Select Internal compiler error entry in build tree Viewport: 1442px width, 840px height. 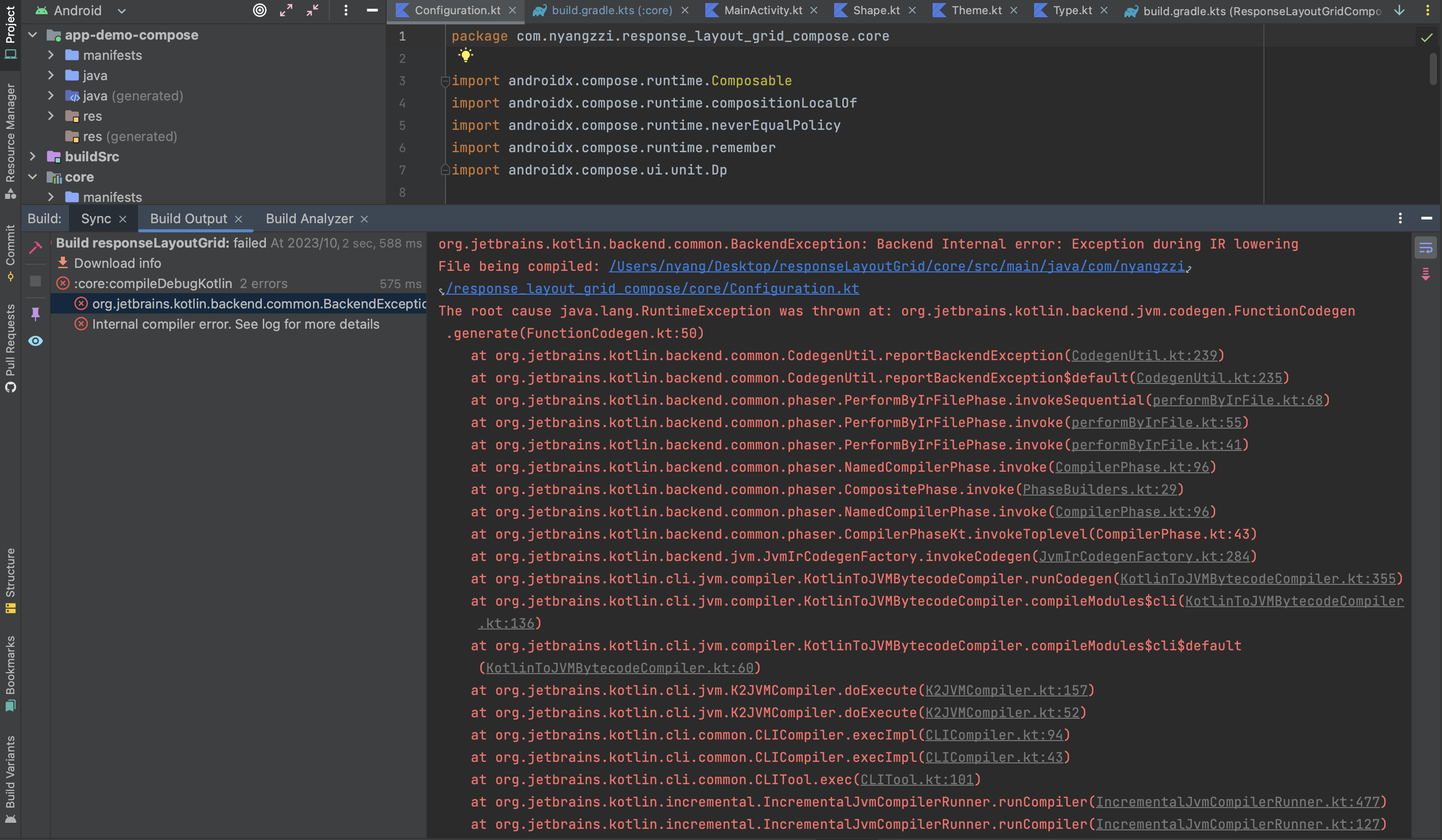pos(235,324)
